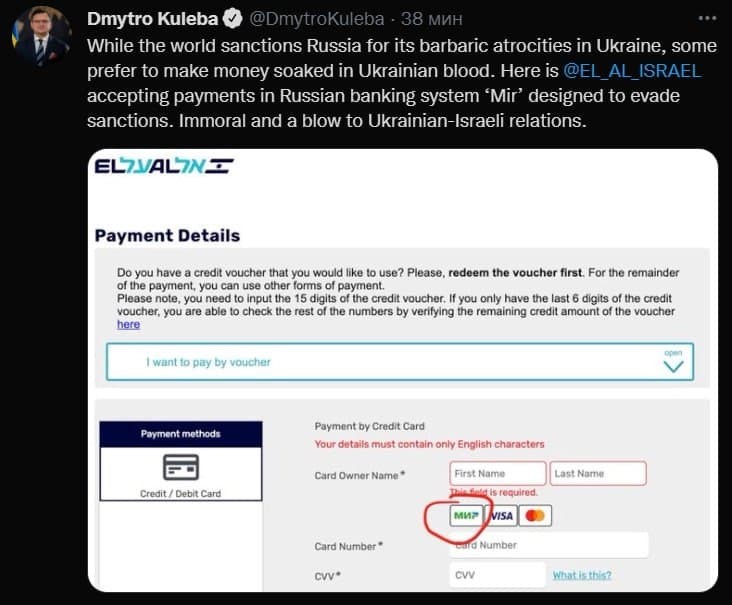732x605 pixels.
Task: Click the First Name field
Action: coord(498,473)
